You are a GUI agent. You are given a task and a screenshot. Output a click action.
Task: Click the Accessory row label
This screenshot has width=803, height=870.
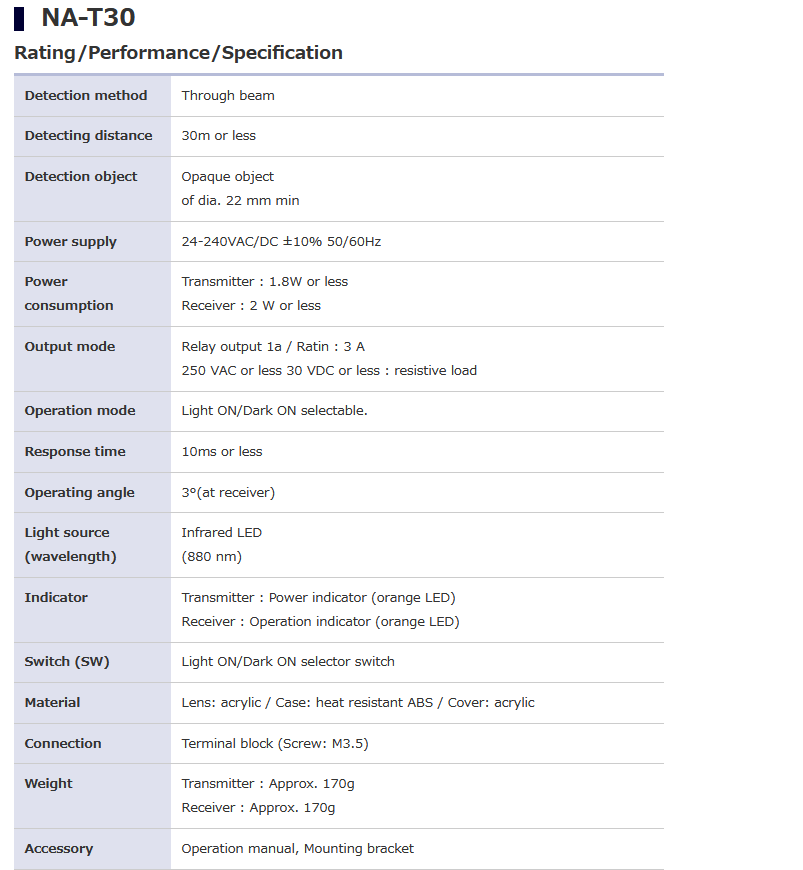point(59,849)
